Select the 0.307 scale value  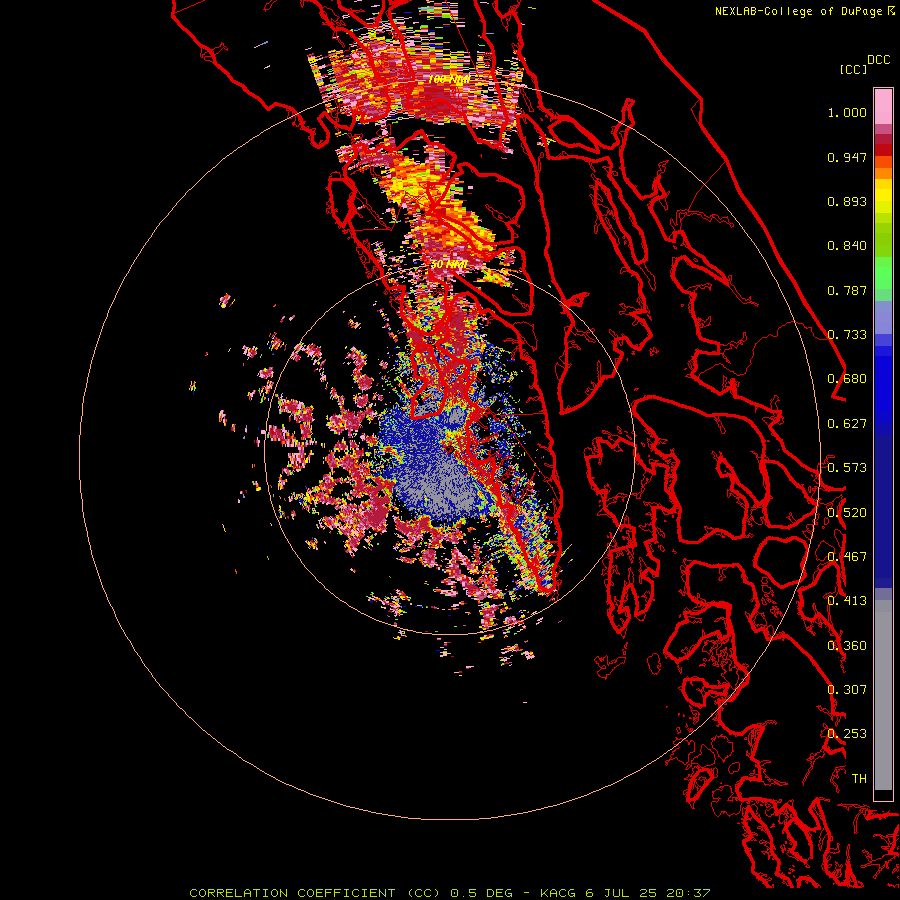pos(847,690)
